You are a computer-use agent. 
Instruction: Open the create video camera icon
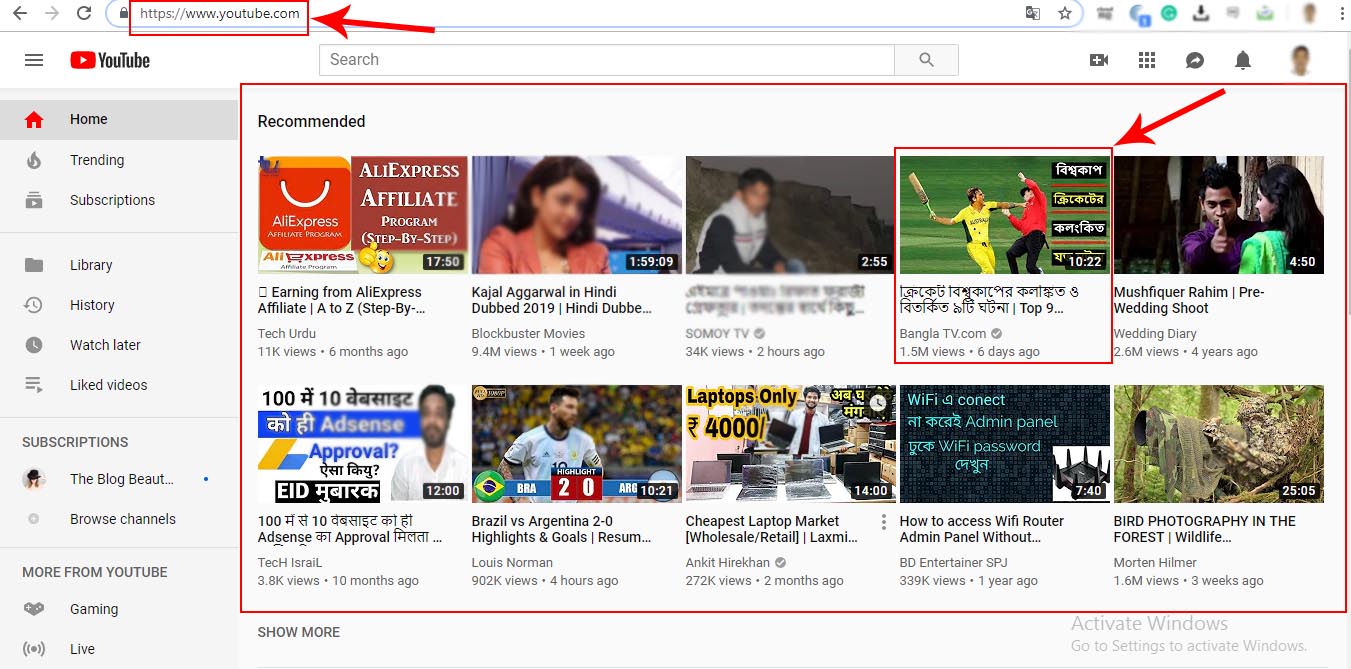1099,60
